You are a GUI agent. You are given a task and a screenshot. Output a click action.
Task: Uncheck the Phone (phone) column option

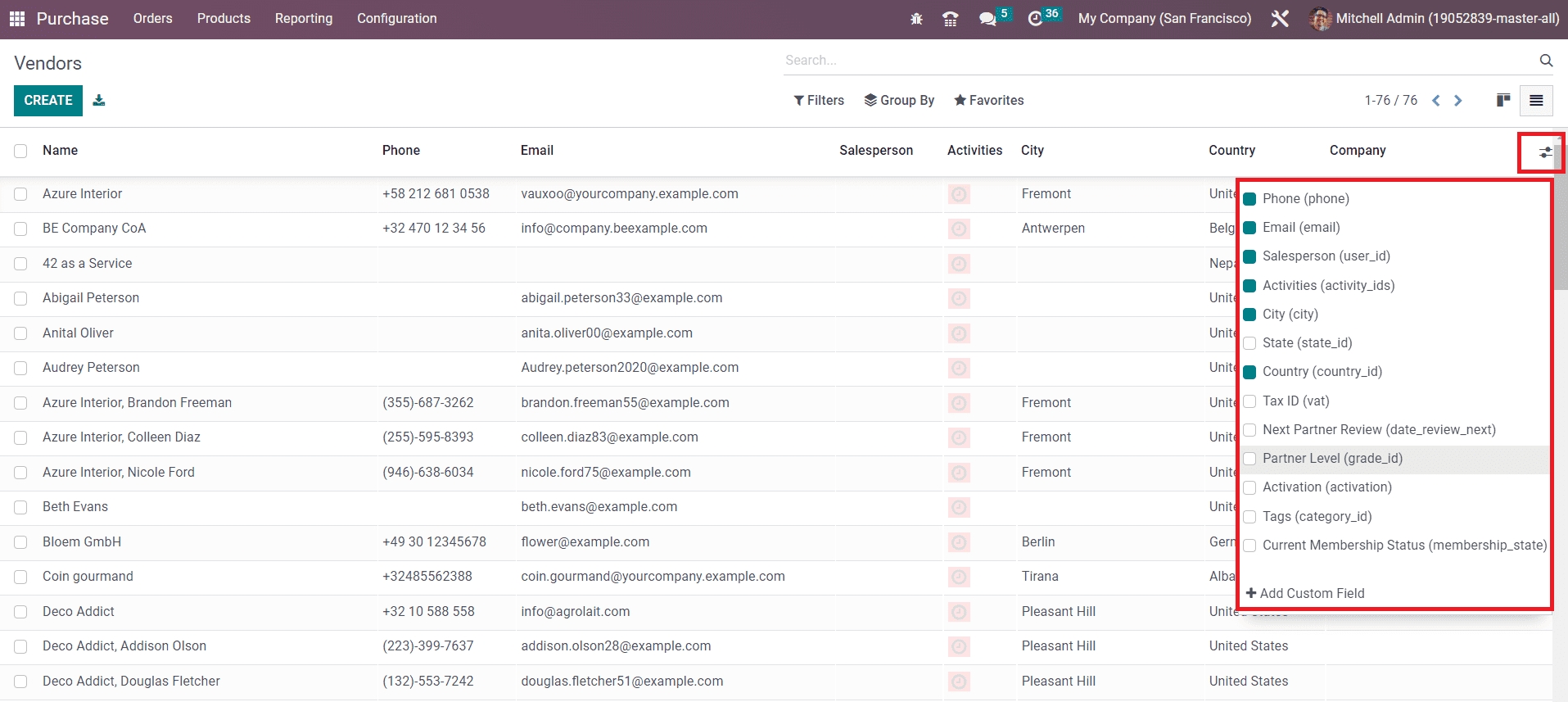tap(1249, 199)
